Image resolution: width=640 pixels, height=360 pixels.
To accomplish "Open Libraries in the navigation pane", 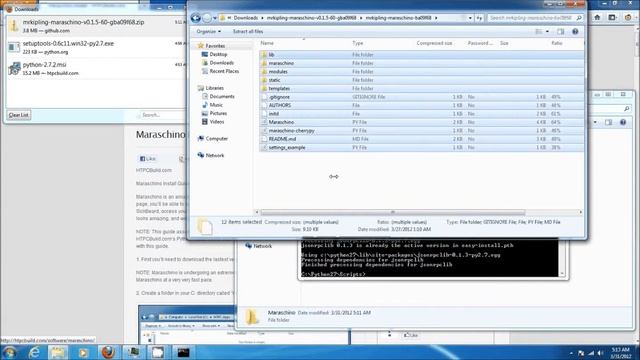I will tap(211, 88).
